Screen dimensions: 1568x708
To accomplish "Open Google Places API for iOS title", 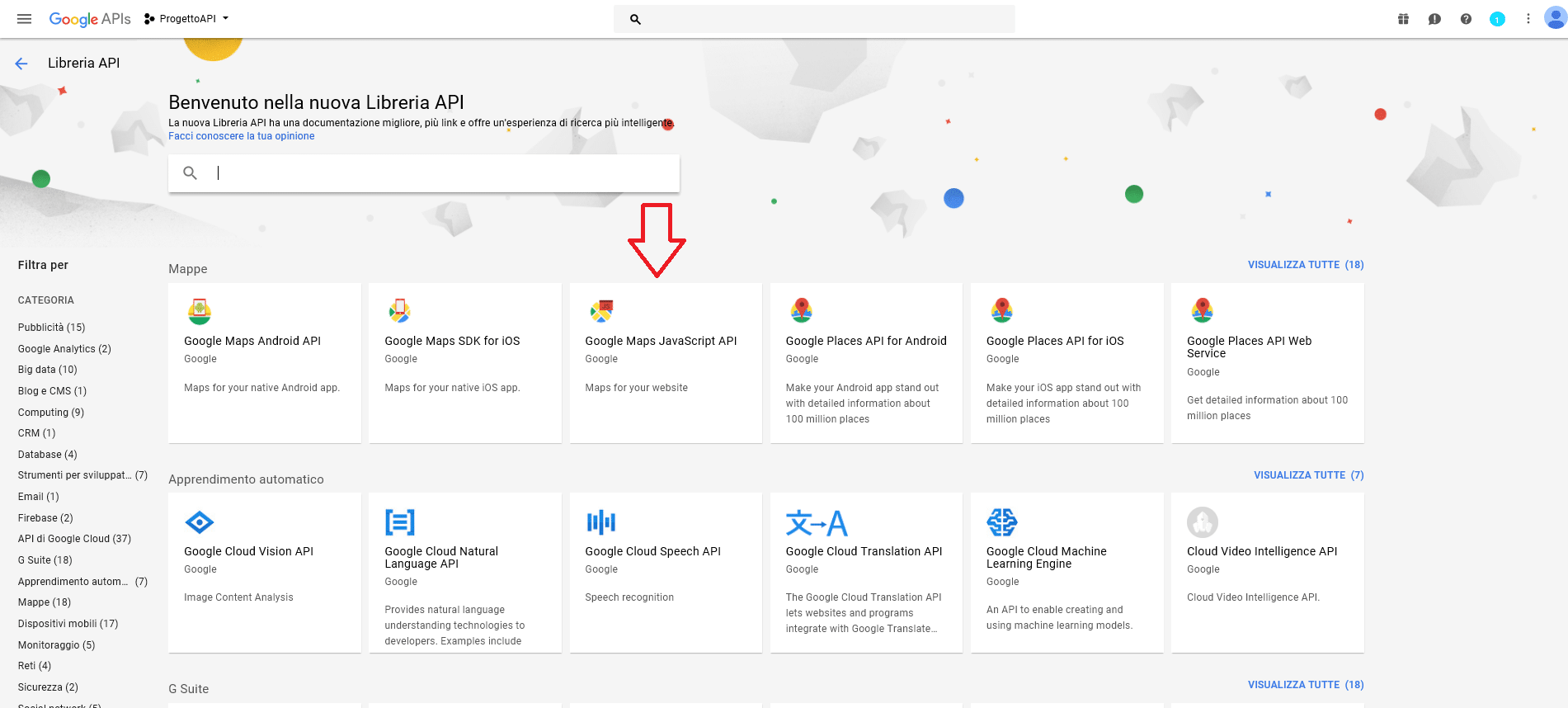I will click(1055, 341).
